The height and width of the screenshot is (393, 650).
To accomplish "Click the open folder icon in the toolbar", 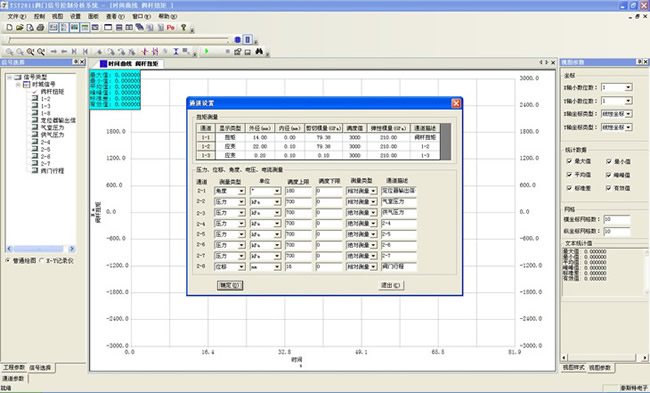I will [19, 27].
